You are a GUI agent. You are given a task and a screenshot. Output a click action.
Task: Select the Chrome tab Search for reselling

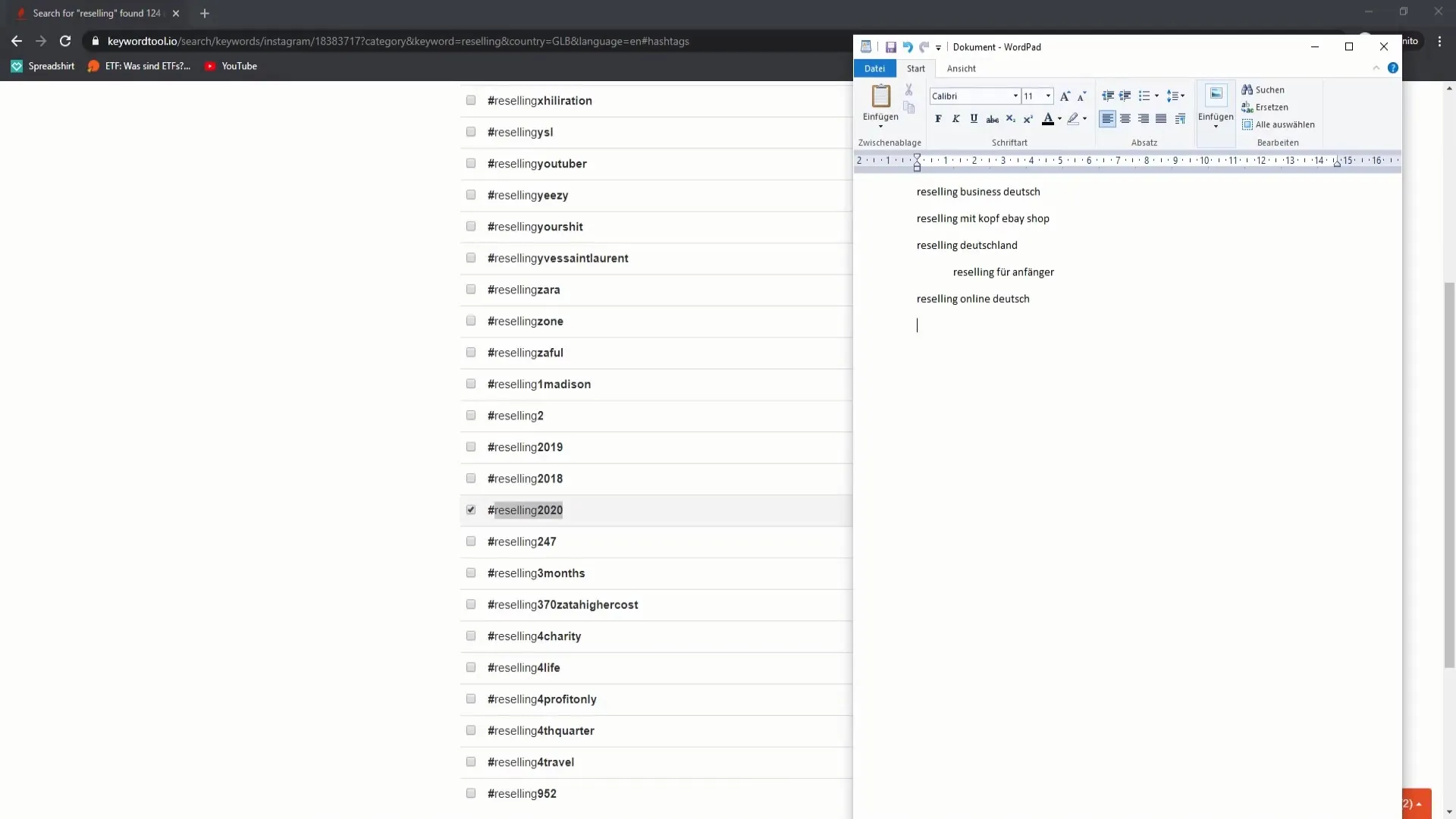96,14
